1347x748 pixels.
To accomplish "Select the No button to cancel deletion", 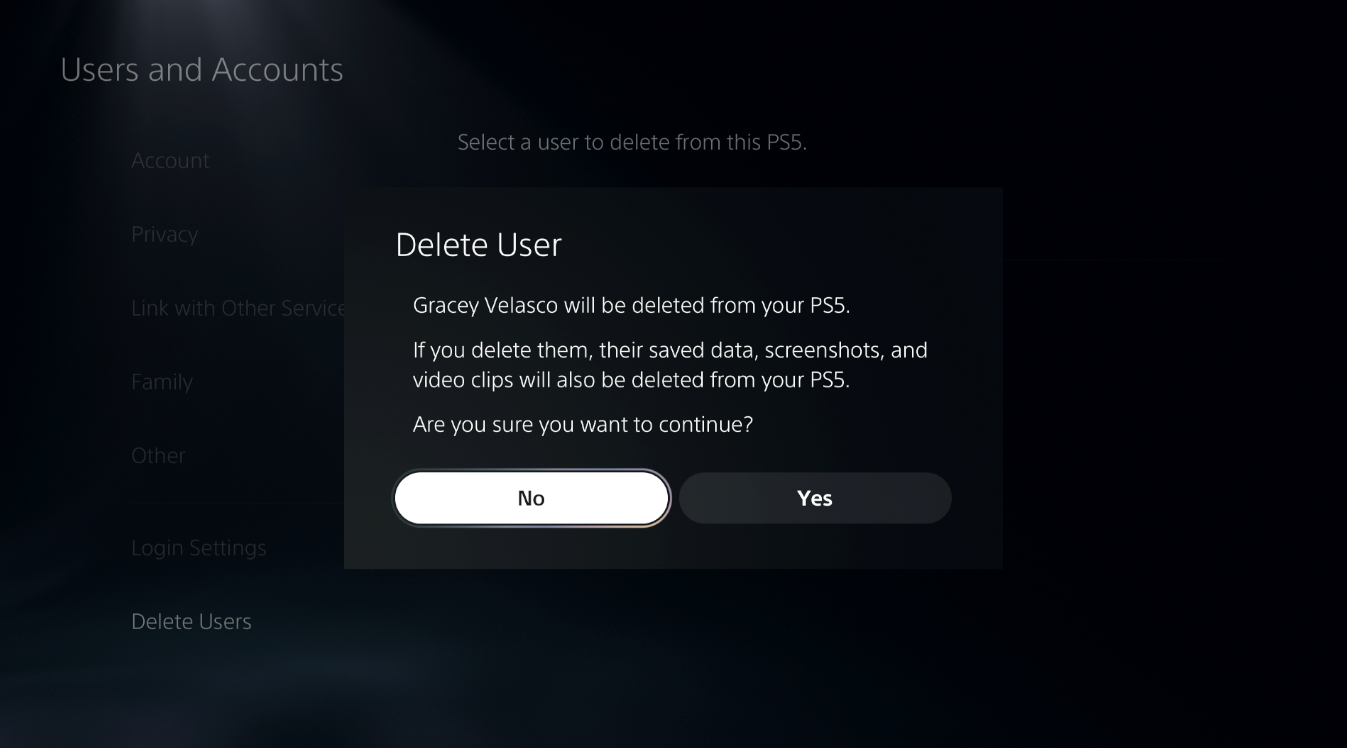I will click(x=531, y=497).
